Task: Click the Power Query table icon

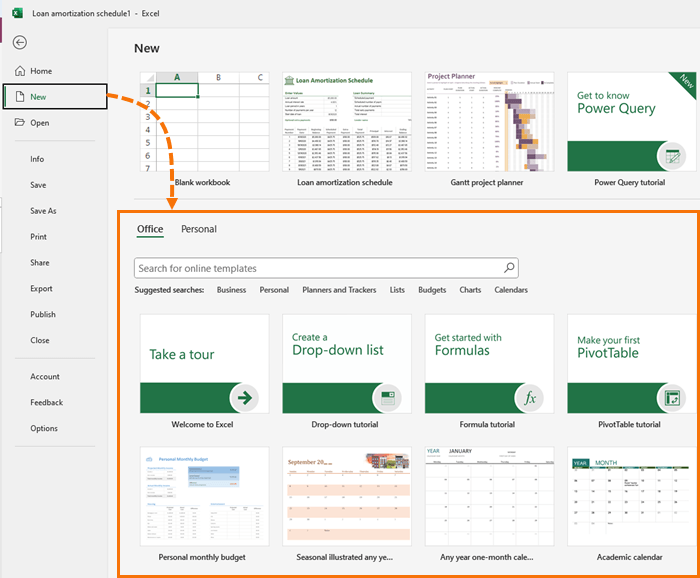Action: point(672,156)
